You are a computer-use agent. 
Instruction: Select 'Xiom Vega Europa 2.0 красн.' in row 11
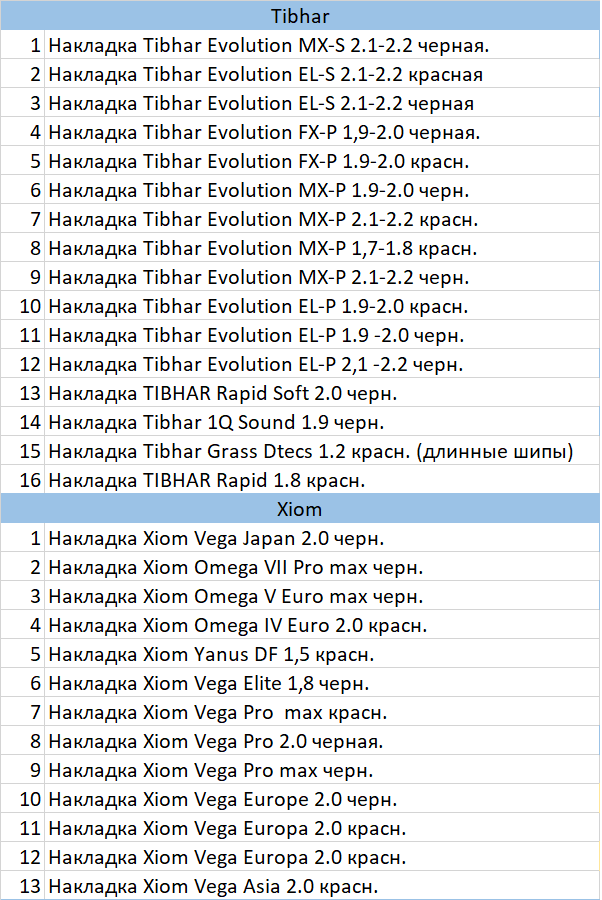pos(322,828)
